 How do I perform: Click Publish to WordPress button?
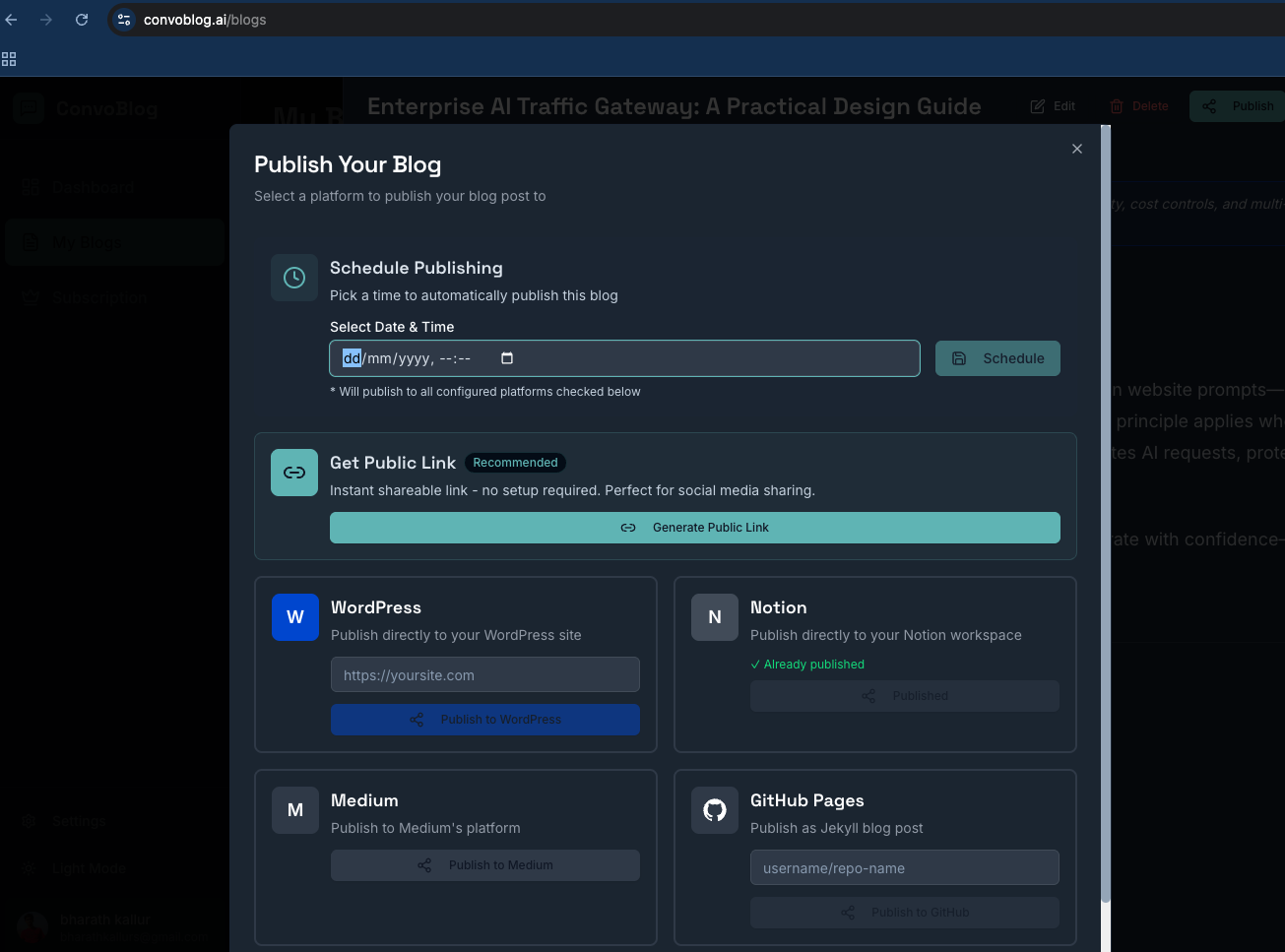pyautogui.click(x=485, y=720)
